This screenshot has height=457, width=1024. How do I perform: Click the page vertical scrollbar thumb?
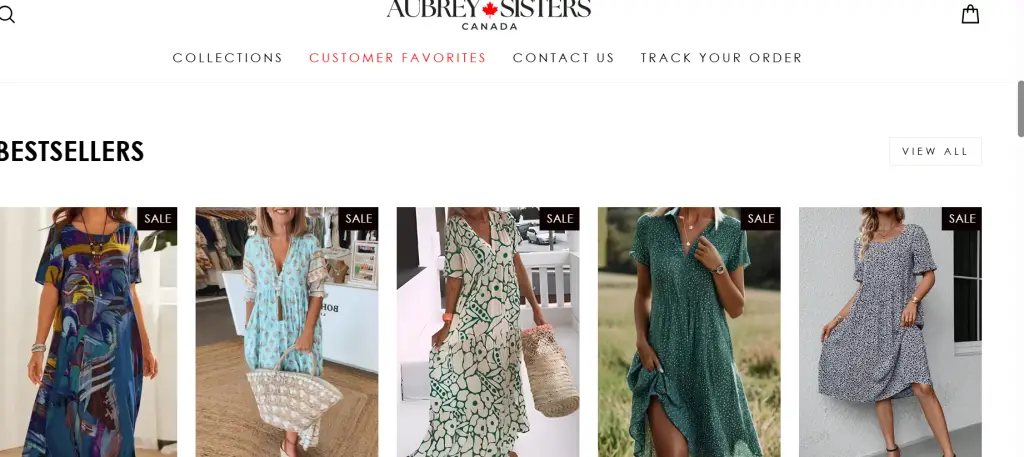pyautogui.click(x=1021, y=109)
